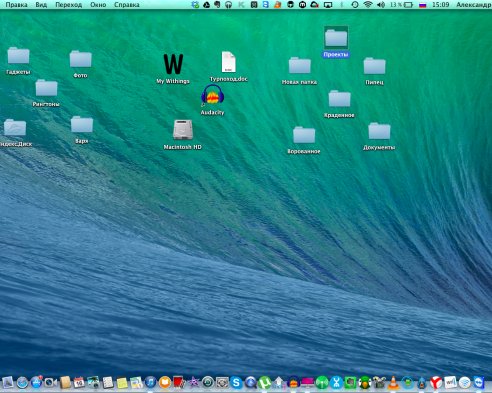Select the Новая папка folder

point(299,70)
